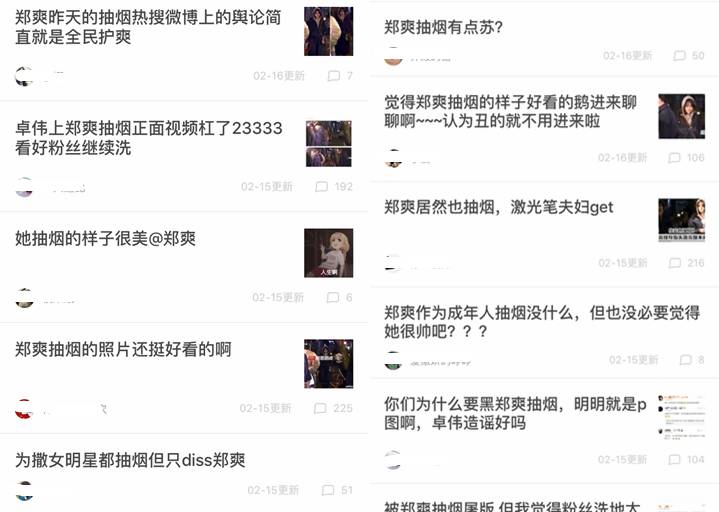Tap author avatar under '郑爽作为成年人抽烟没什么' post

pos(393,360)
